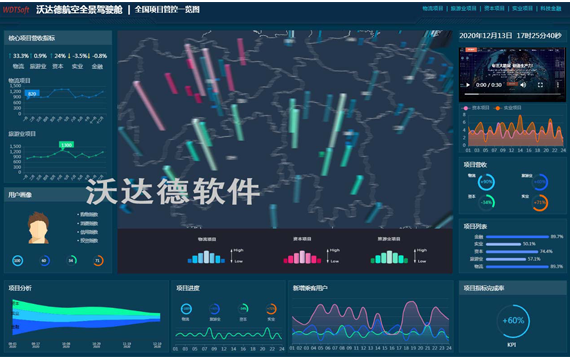Click the 24% 资本 indicator
This screenshot has height=360, width=570.
[x=57, y=61]
